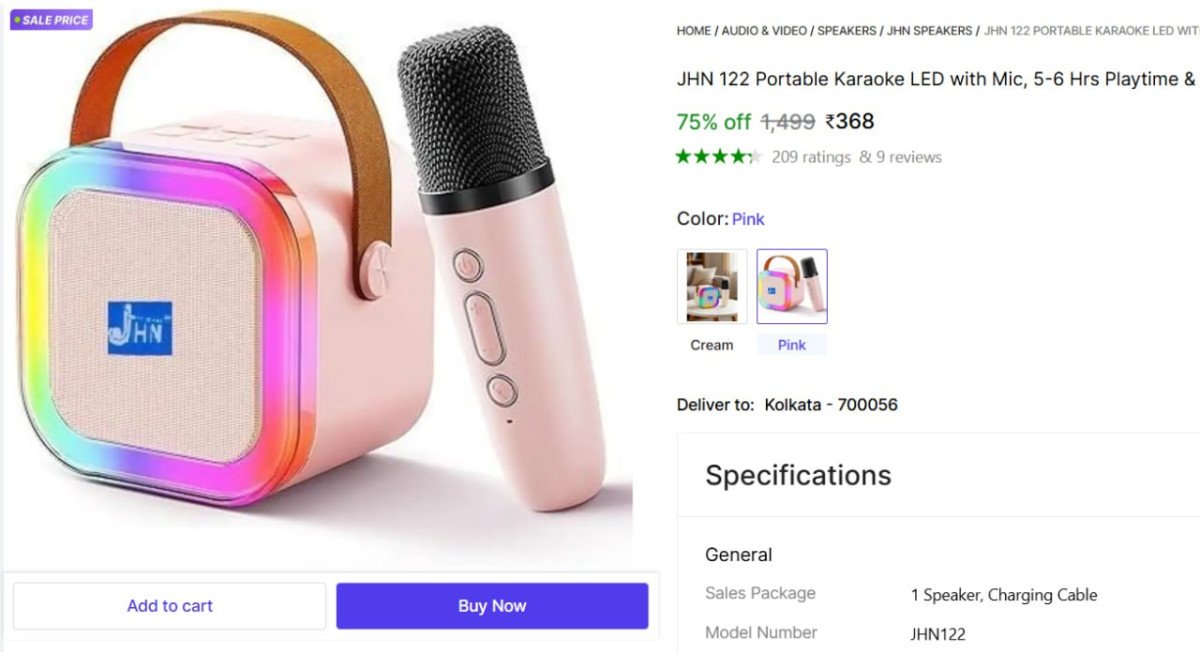Screen dimensions: 1200x652
Task: Click the ₹368 sale price
Action: tap(850, 122)
